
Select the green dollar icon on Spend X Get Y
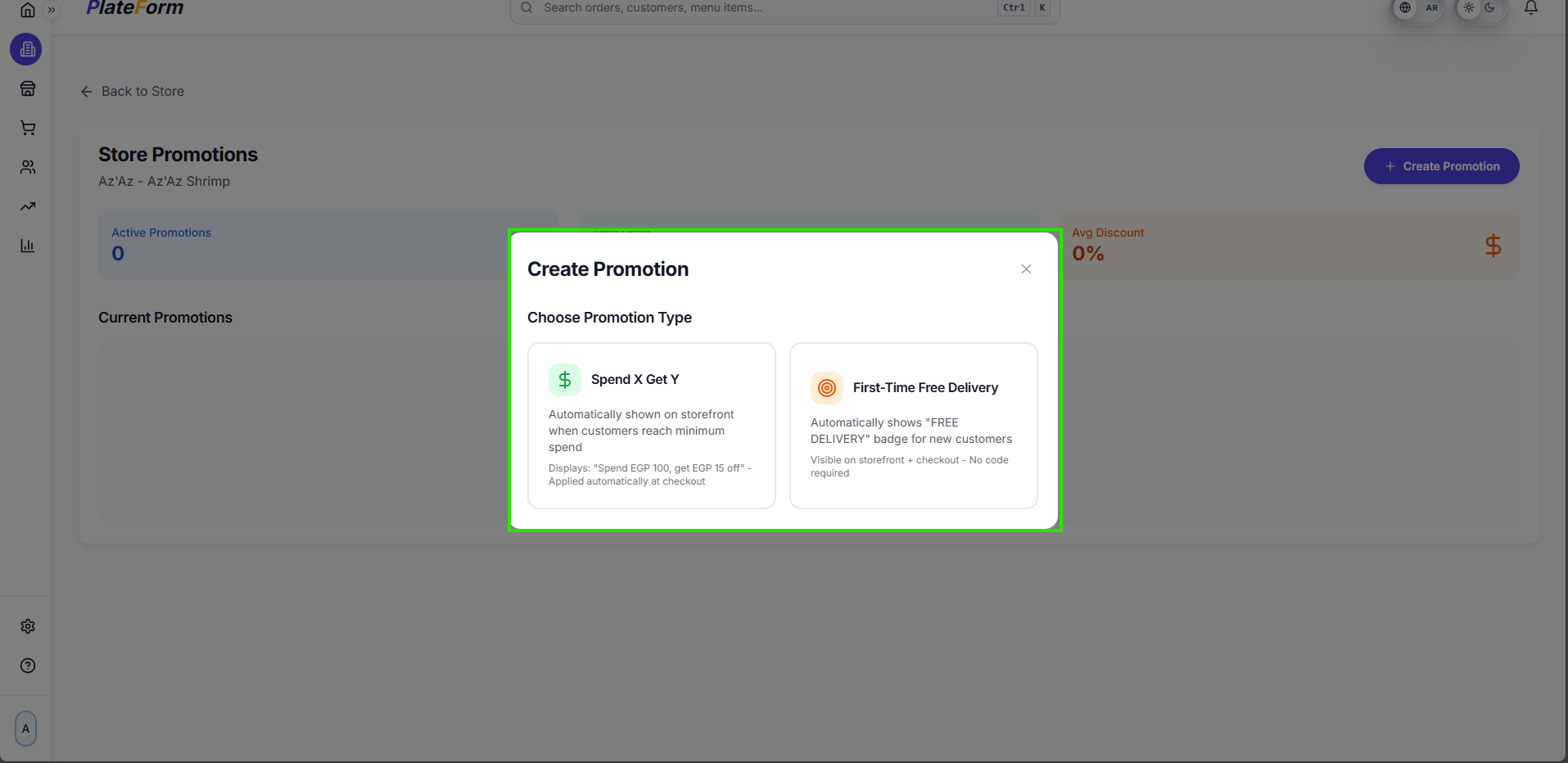point(564,379)
